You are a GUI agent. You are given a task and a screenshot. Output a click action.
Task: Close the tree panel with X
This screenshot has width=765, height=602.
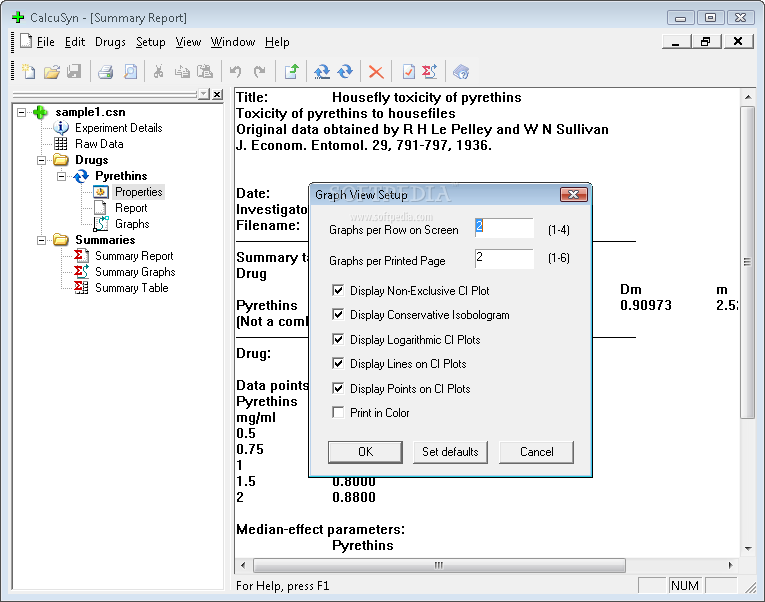218,94
